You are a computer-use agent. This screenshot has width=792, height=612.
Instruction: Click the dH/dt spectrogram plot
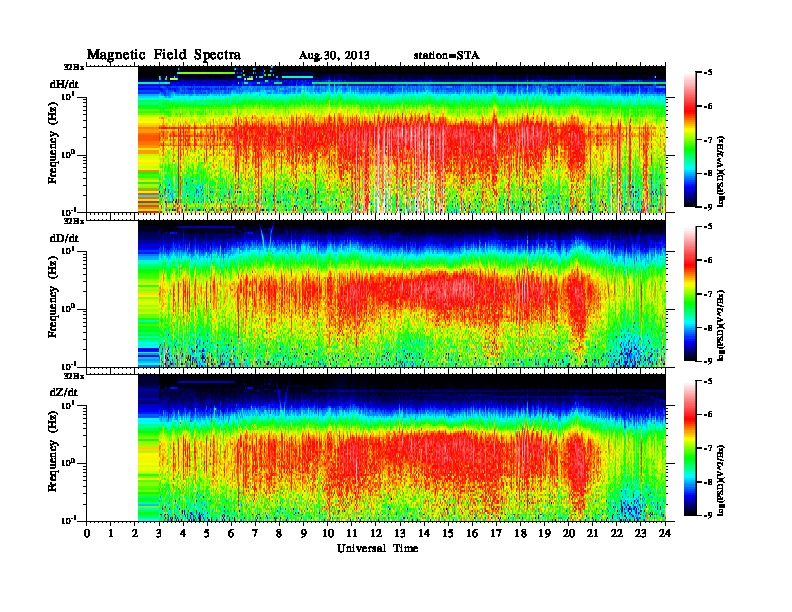click(x=402, y=139)
